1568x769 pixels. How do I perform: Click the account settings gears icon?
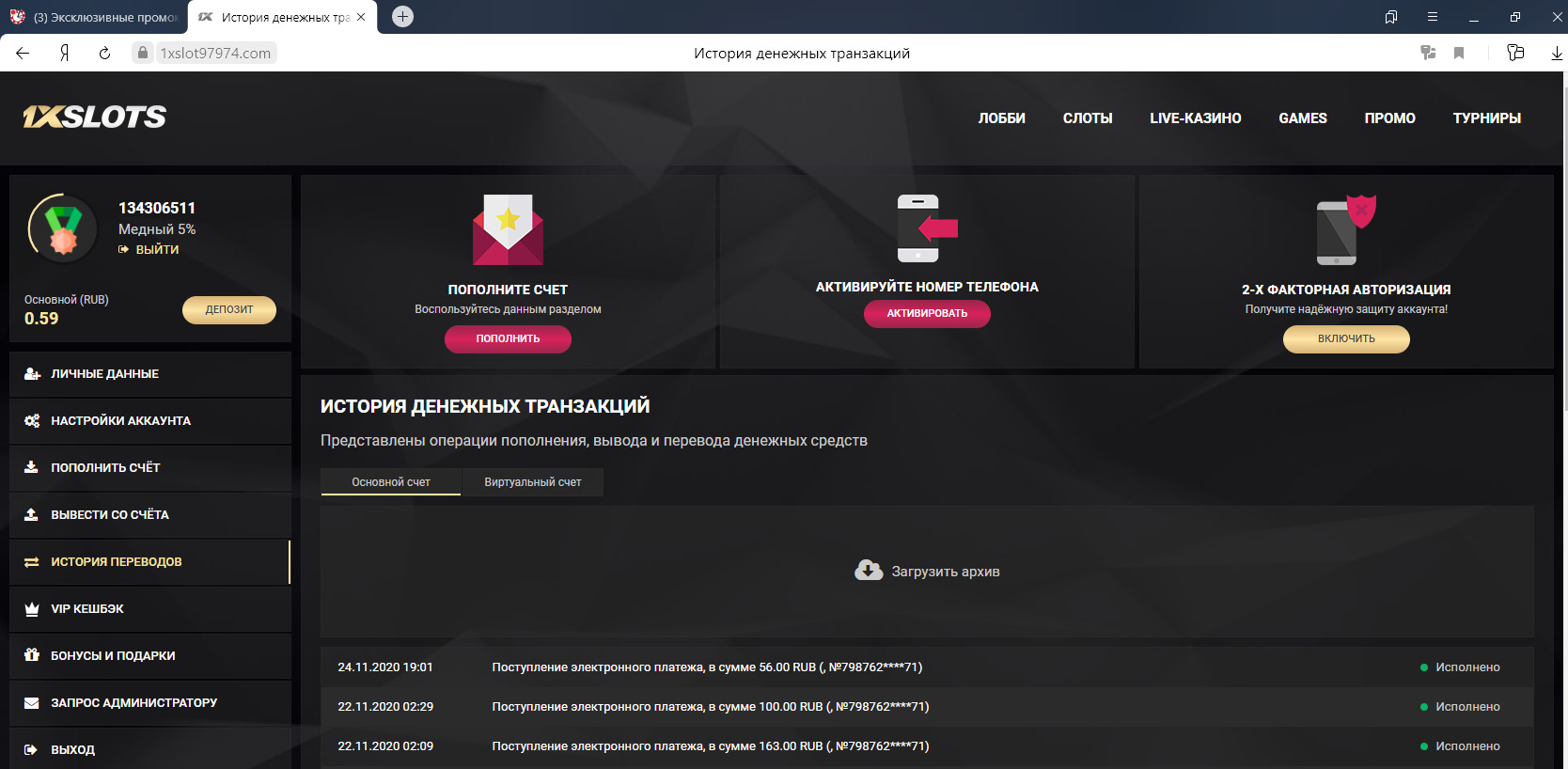(x=32, y=421)
